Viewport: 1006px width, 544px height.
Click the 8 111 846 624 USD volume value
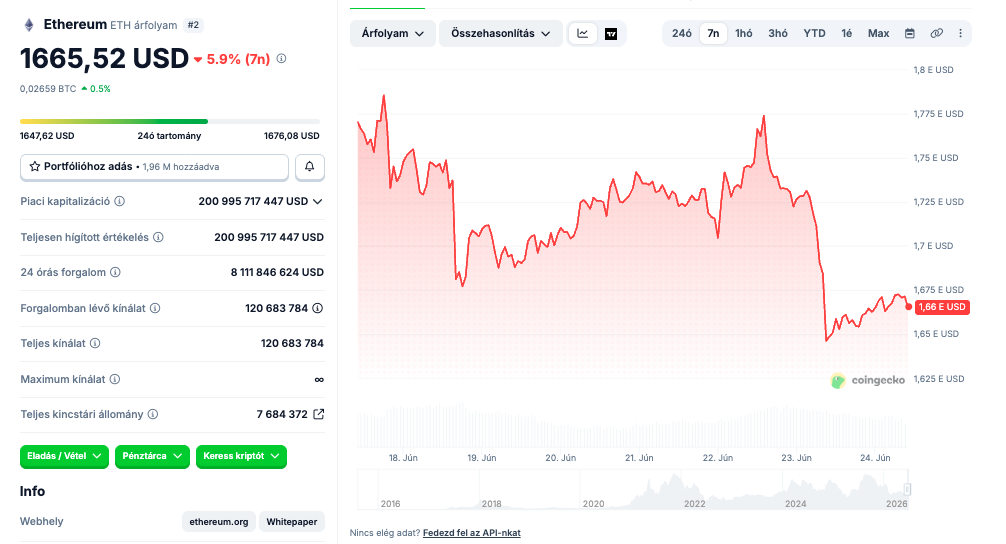point(277,272)
